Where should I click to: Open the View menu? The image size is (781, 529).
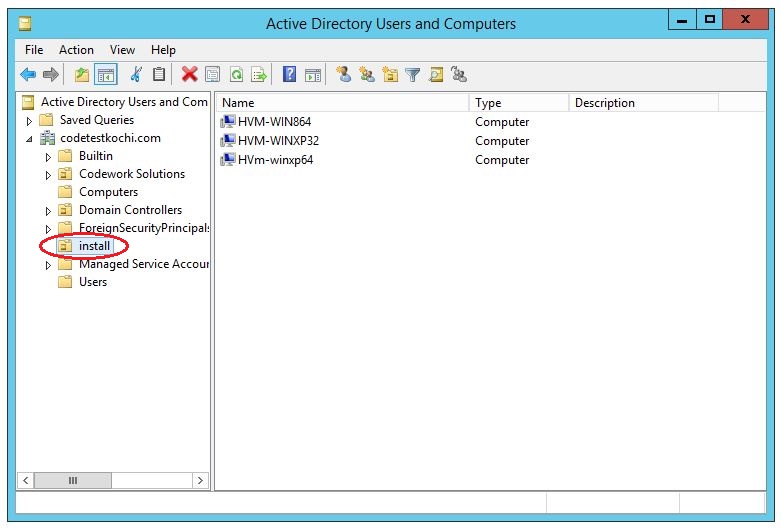pos(122,50)
